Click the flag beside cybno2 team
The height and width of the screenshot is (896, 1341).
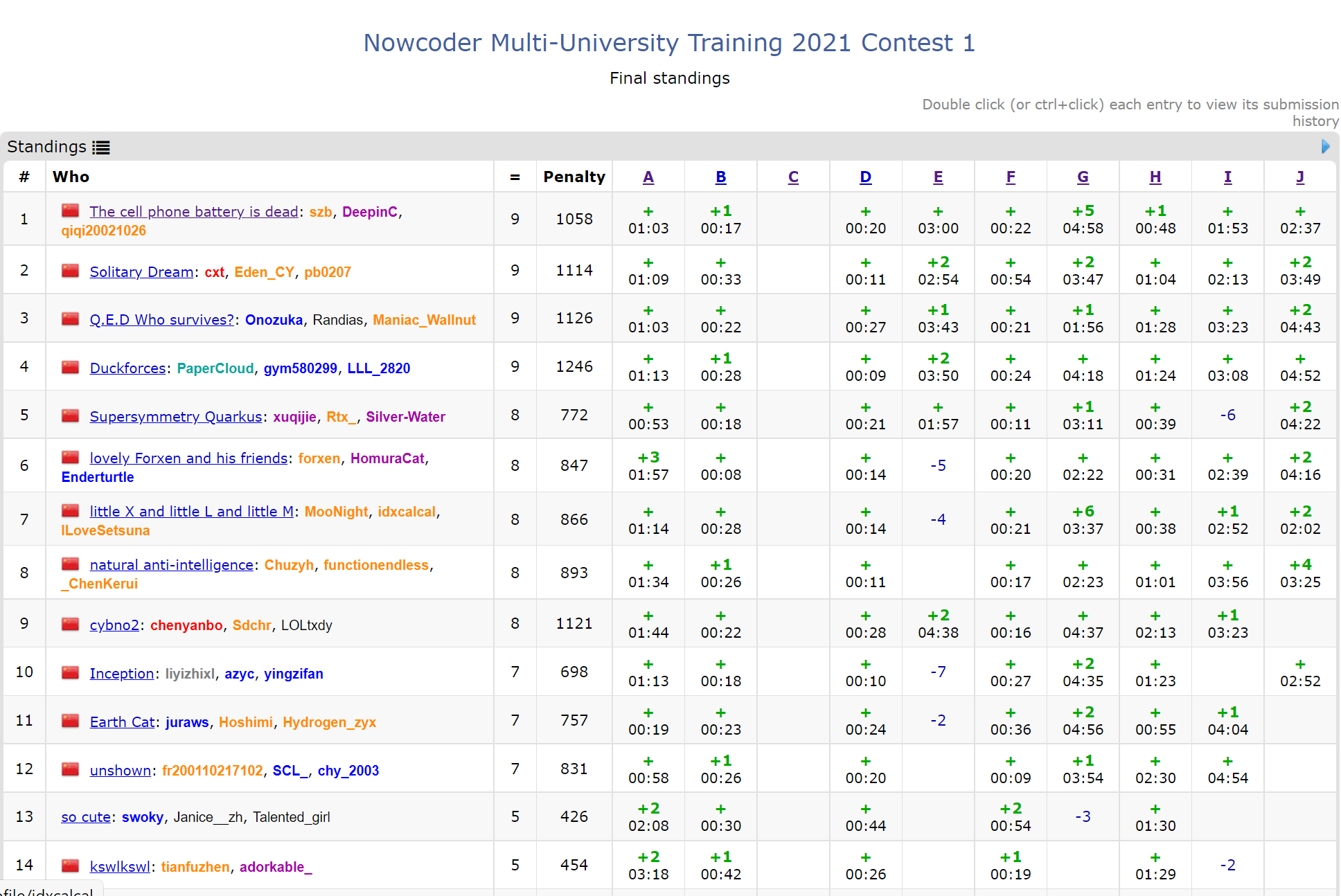70,624
